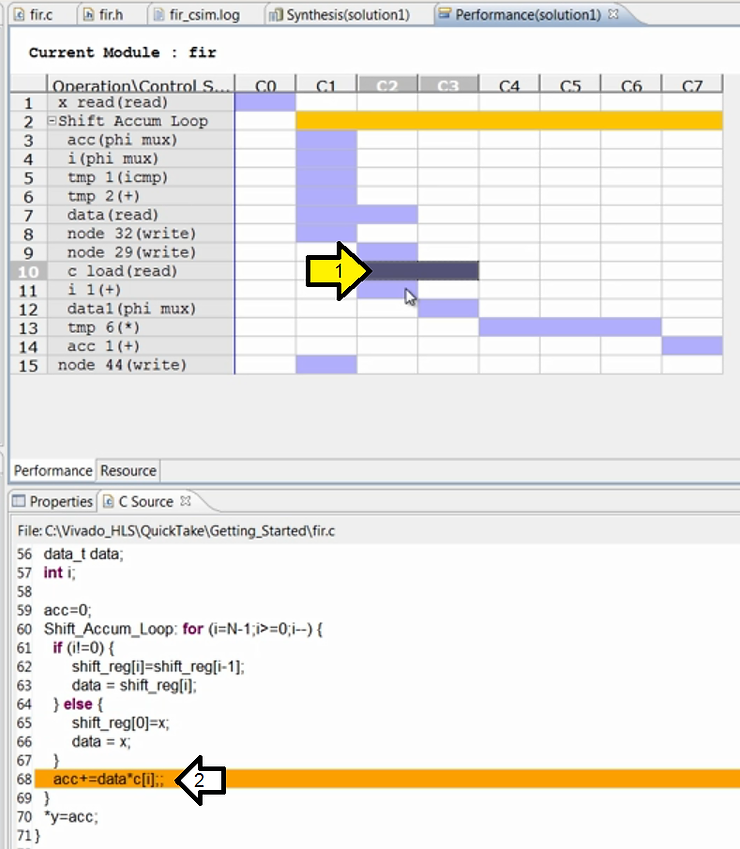Close the Performance(solution1) tab

[x=613, y=14]
